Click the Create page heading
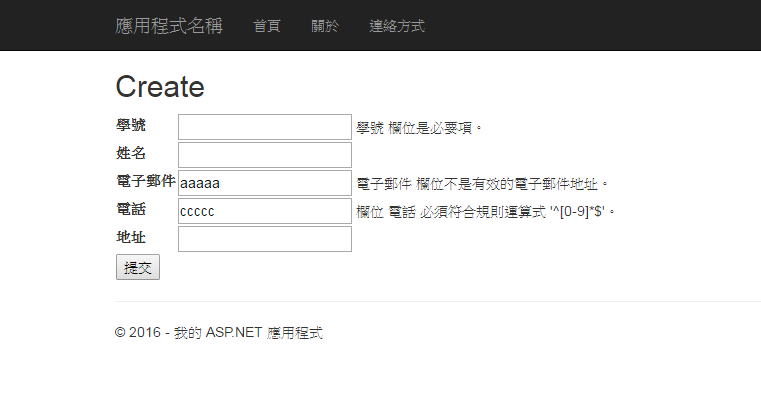This screenshot has height=401, width=761. click(160, 86)
